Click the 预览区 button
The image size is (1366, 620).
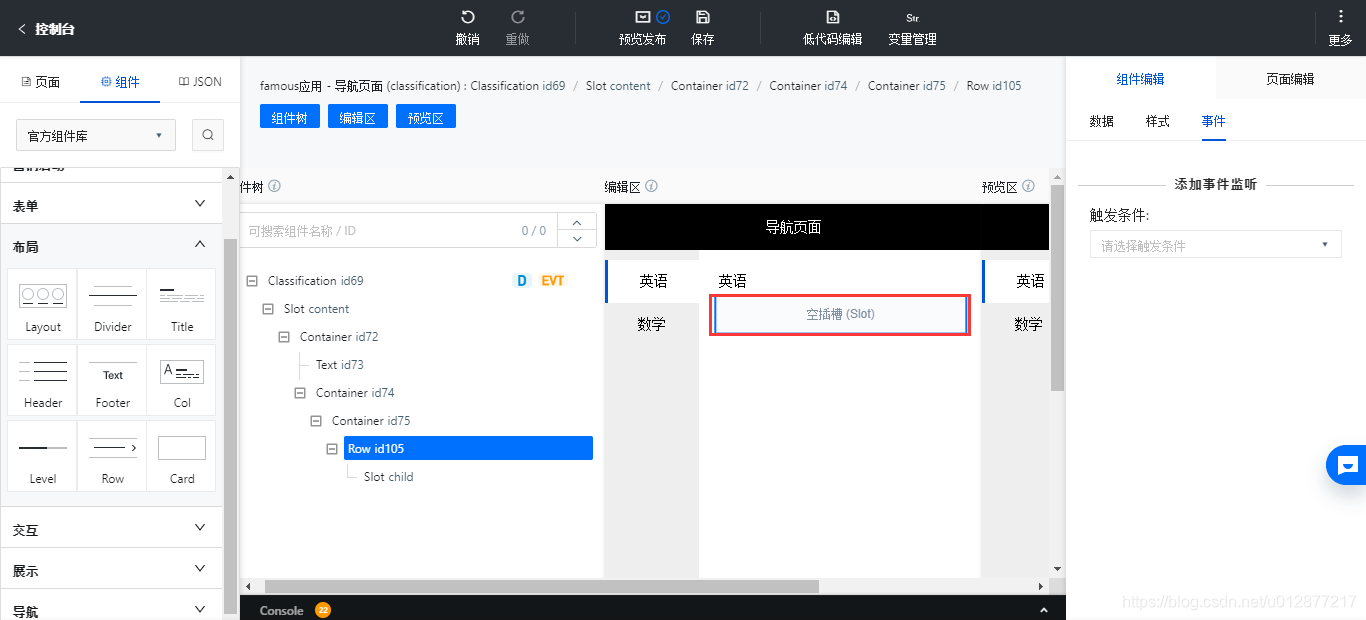pyautogui.click(x=426, y=117)
